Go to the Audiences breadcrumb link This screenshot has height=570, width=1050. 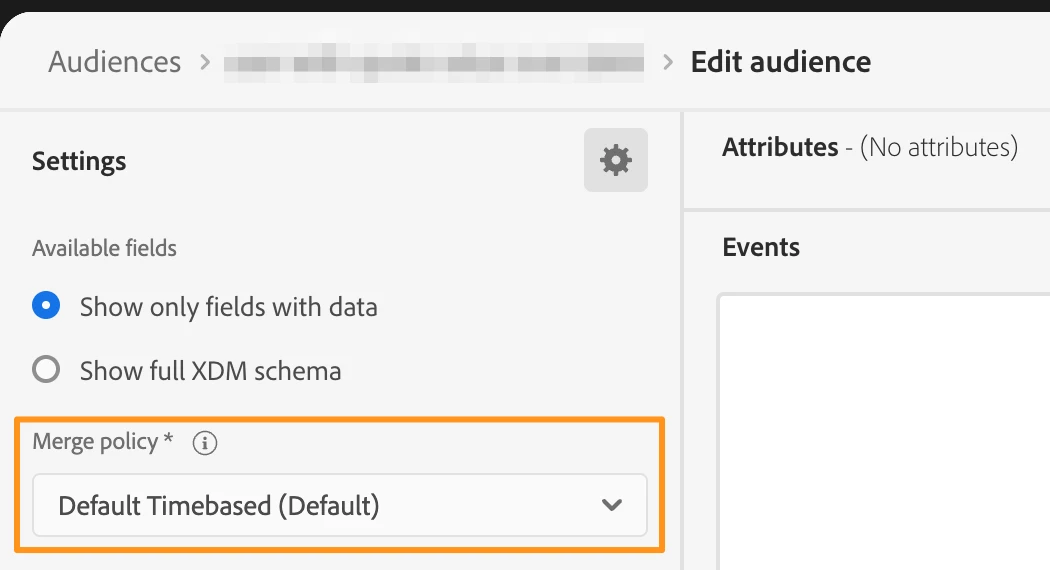pyautogui.click(x=115, y=62)
